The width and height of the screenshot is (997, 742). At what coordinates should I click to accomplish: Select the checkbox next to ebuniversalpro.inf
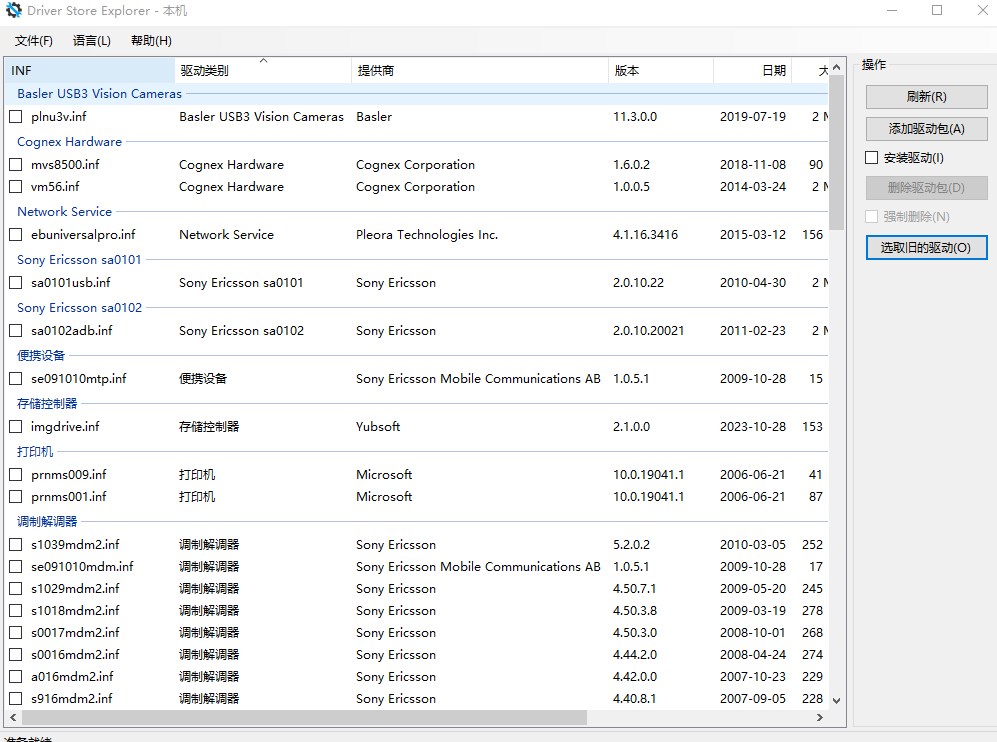(x=16, y=235)
